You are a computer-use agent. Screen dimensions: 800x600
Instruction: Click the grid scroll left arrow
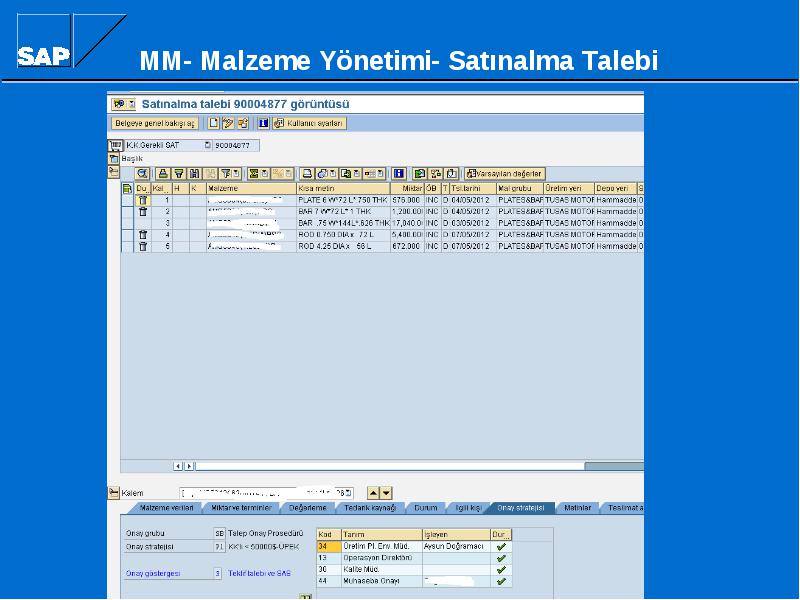pos(178,466)
